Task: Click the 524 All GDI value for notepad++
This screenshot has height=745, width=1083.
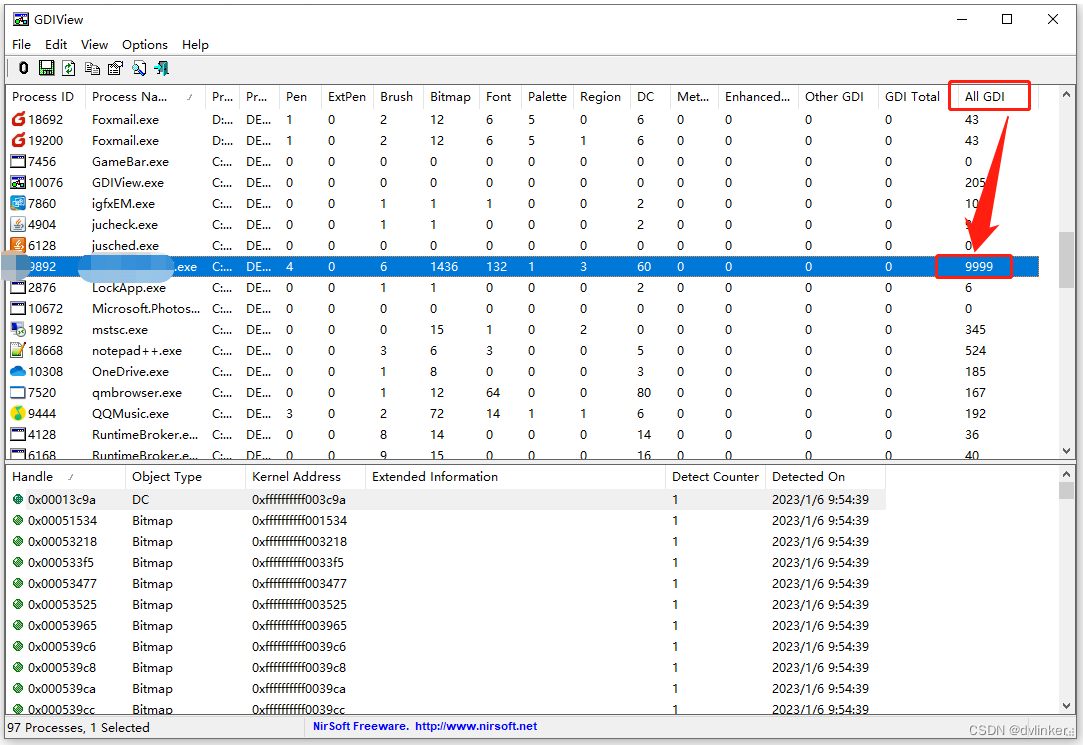Action: click(x=975, y=351)
